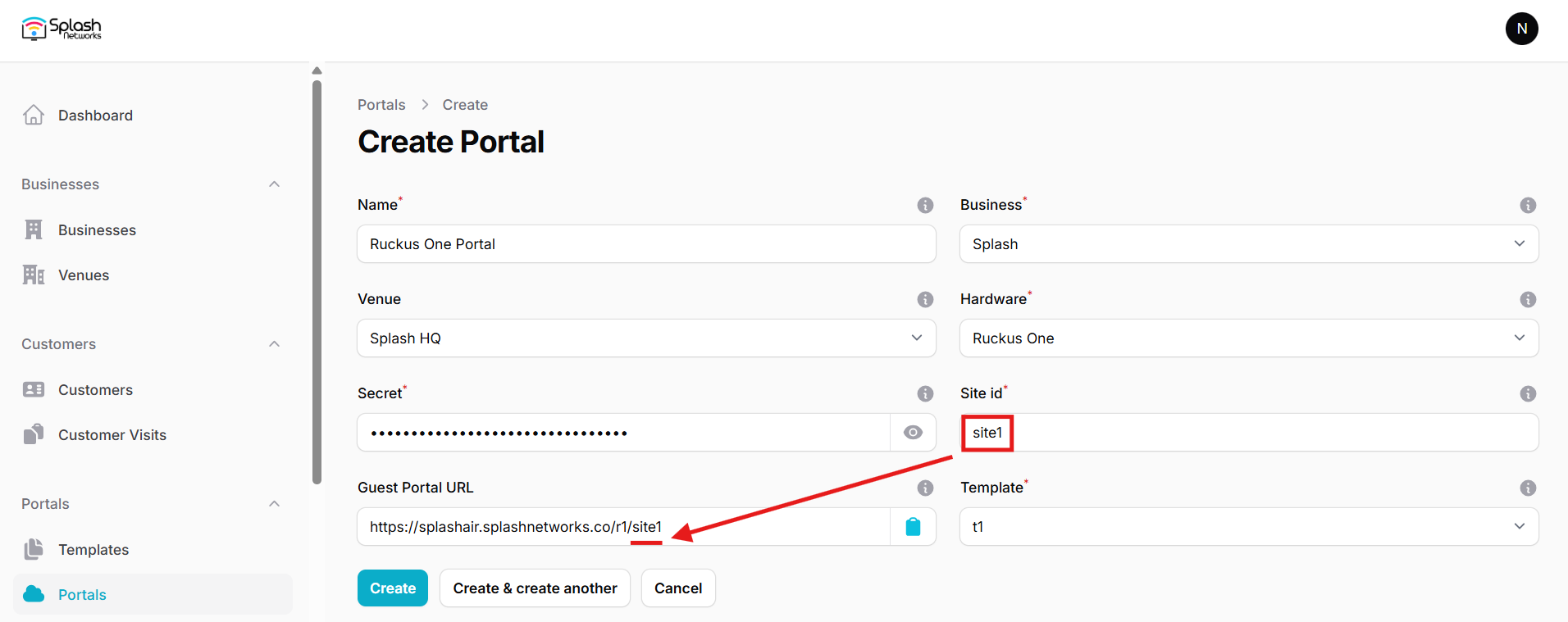Show info for Guest Portal URL

tap(925, 488)
